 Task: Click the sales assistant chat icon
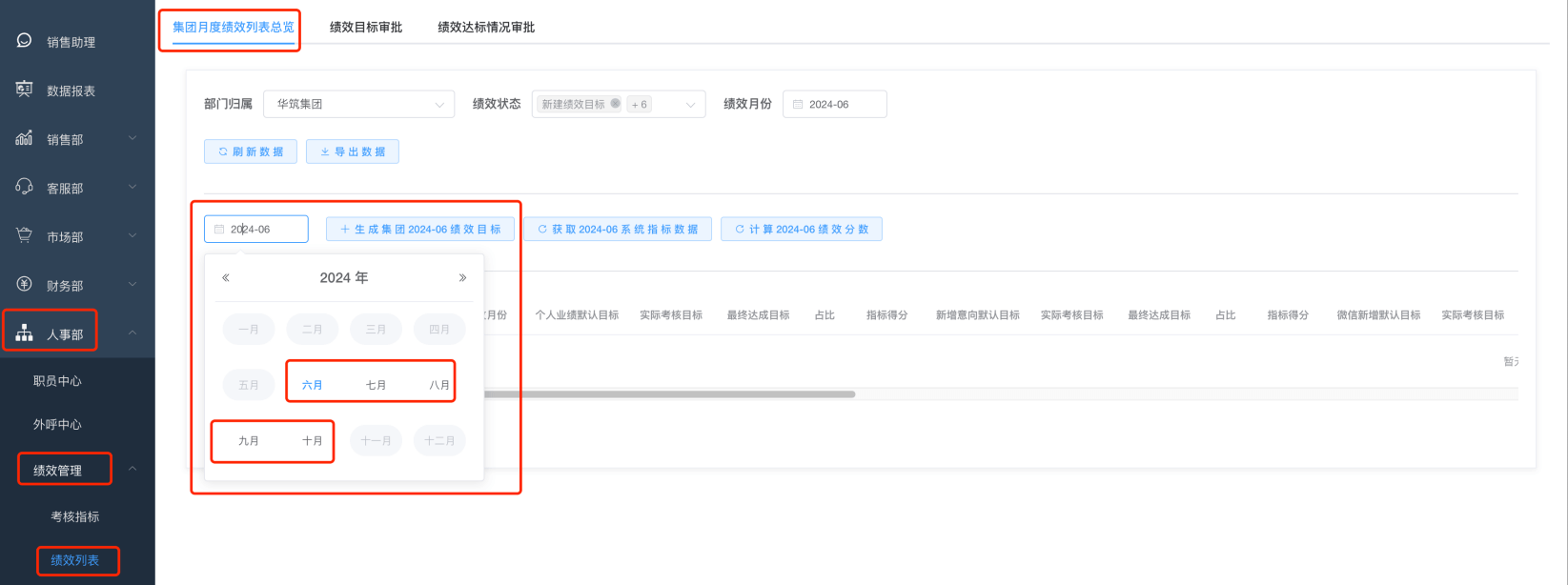point(25,41)
